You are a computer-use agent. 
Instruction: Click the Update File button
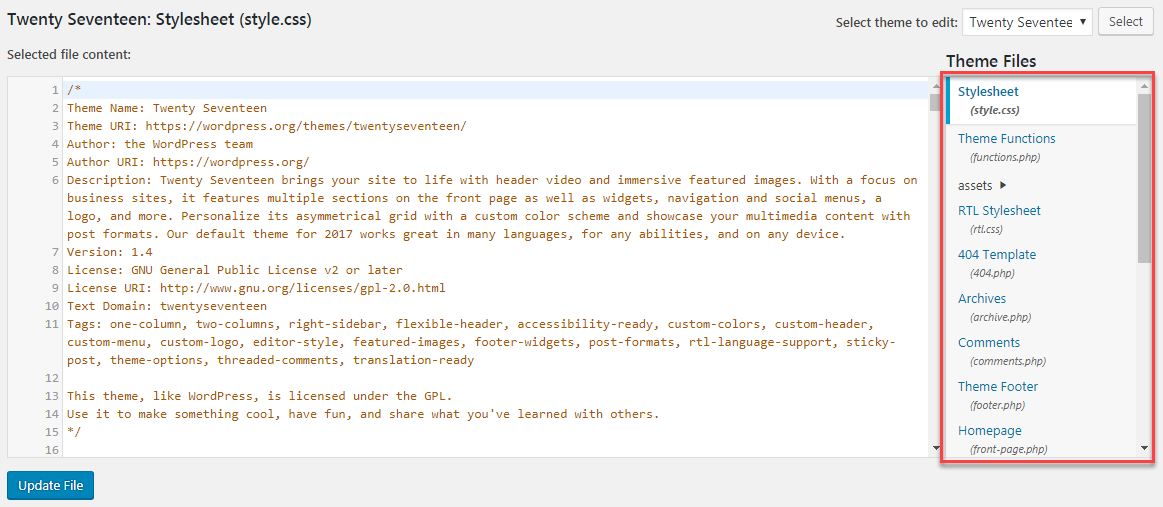click(x=51, y=486)
